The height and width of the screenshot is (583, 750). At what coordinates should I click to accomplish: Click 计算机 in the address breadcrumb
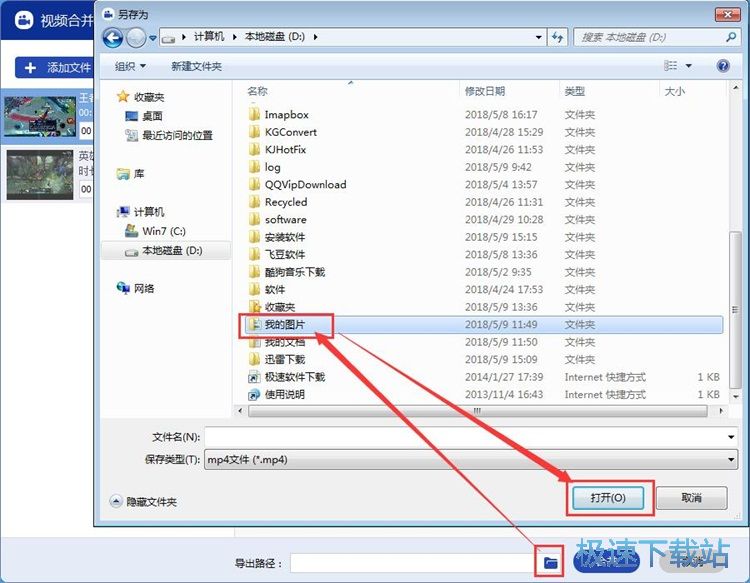pos(209,37)
